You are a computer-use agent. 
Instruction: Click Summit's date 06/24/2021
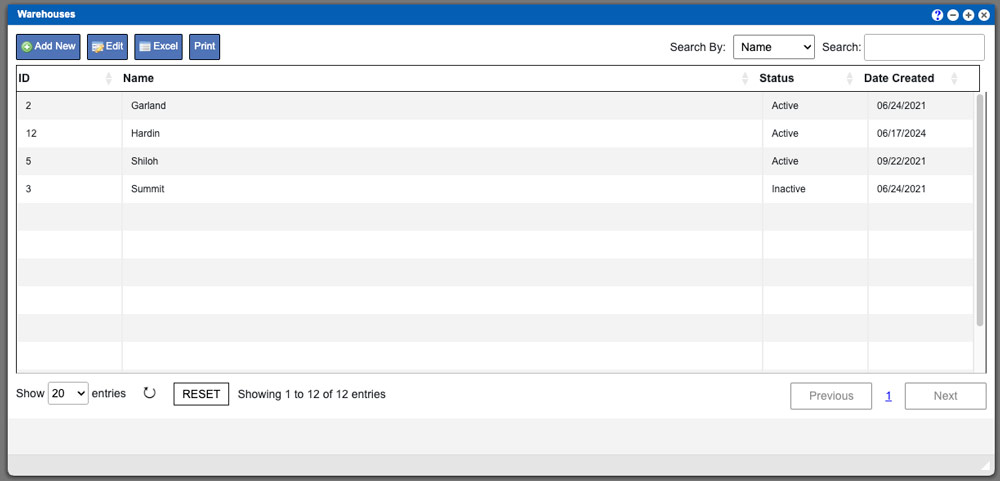click(901, 189)
